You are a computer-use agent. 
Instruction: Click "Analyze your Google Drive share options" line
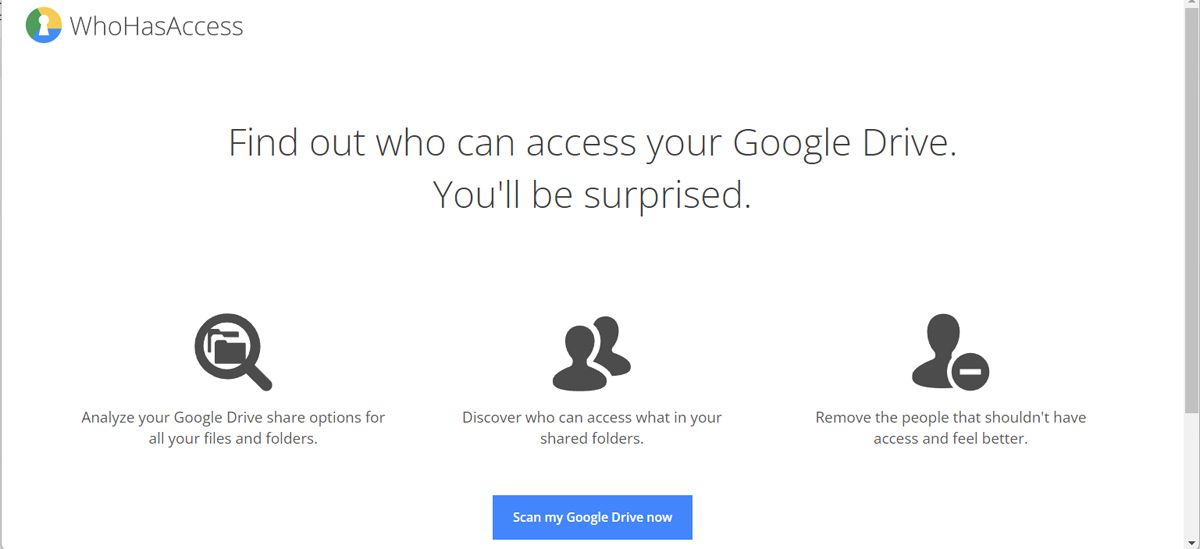point(233,417)
